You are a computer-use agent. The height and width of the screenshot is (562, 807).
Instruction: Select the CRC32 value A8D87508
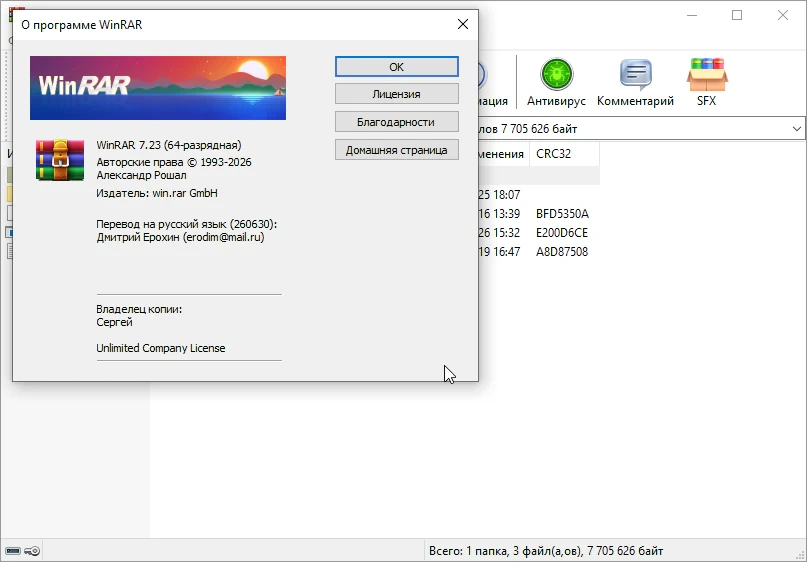click(x=562, y=252)
